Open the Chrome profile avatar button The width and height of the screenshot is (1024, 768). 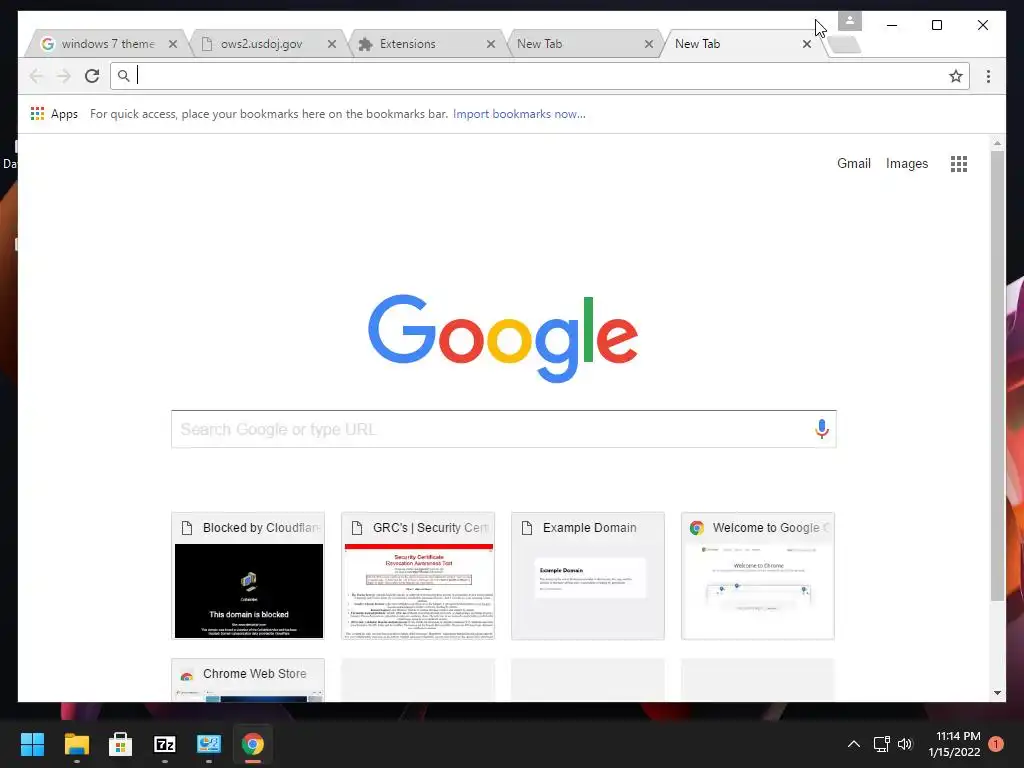tap(850, 21)
